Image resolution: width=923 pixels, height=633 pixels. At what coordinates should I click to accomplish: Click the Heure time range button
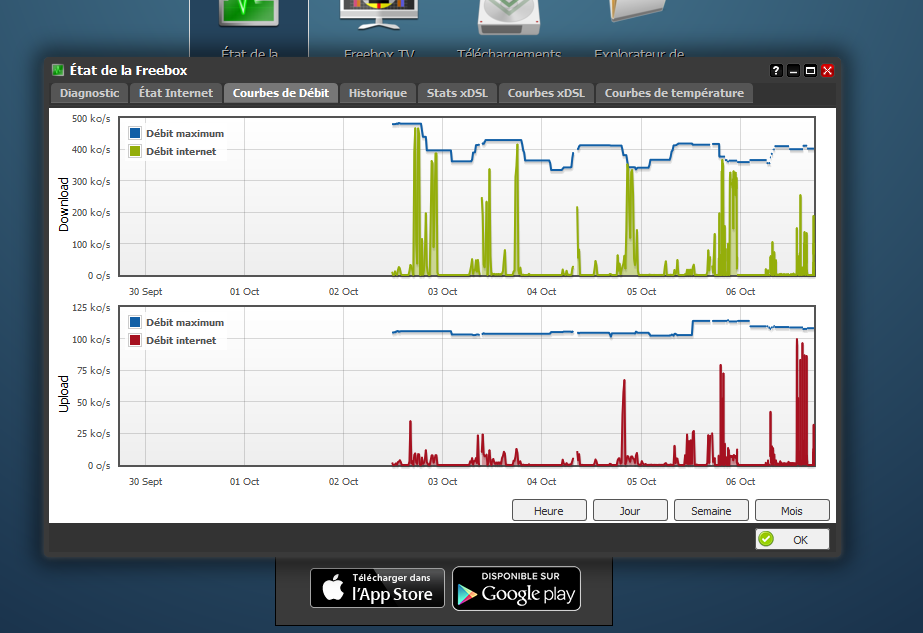(549, 511)
